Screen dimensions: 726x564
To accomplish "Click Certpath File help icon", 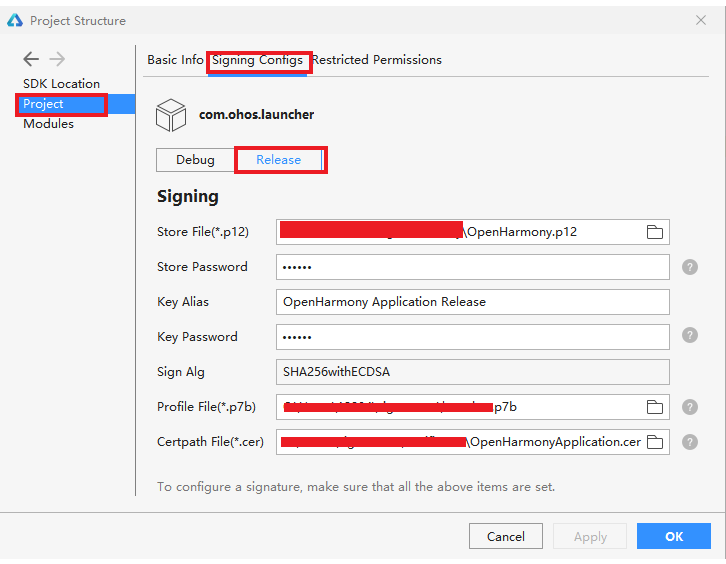I will tap(690, 442).
